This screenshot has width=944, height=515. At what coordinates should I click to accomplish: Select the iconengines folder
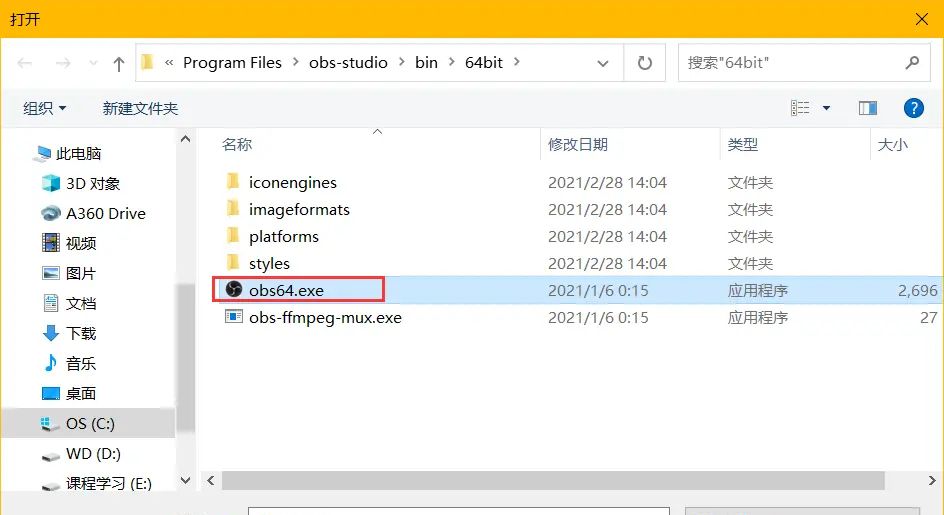click(x=293, y=183)
